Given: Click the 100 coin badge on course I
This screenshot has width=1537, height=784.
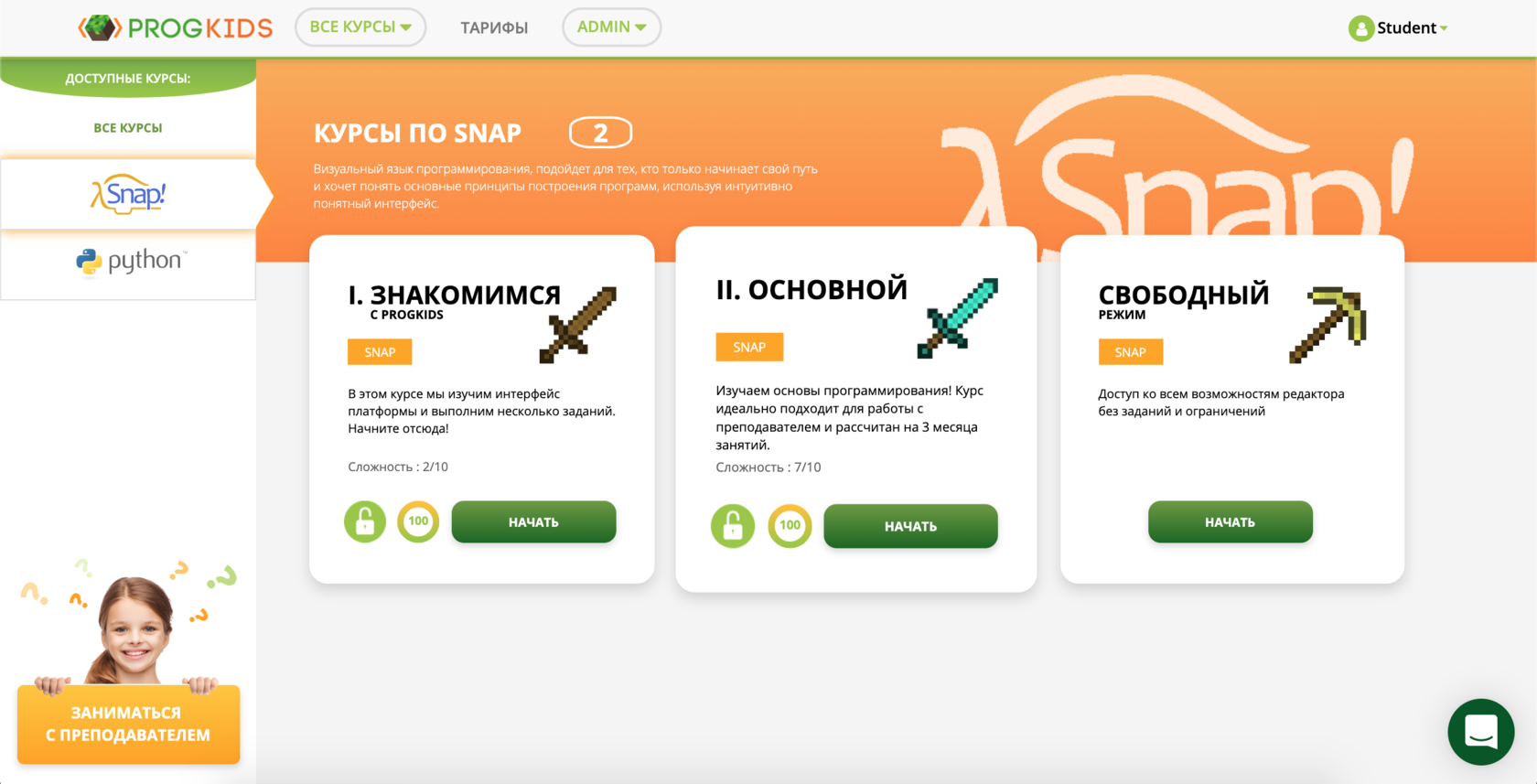Looking at the screenshot, I should [x=418, y=521].
